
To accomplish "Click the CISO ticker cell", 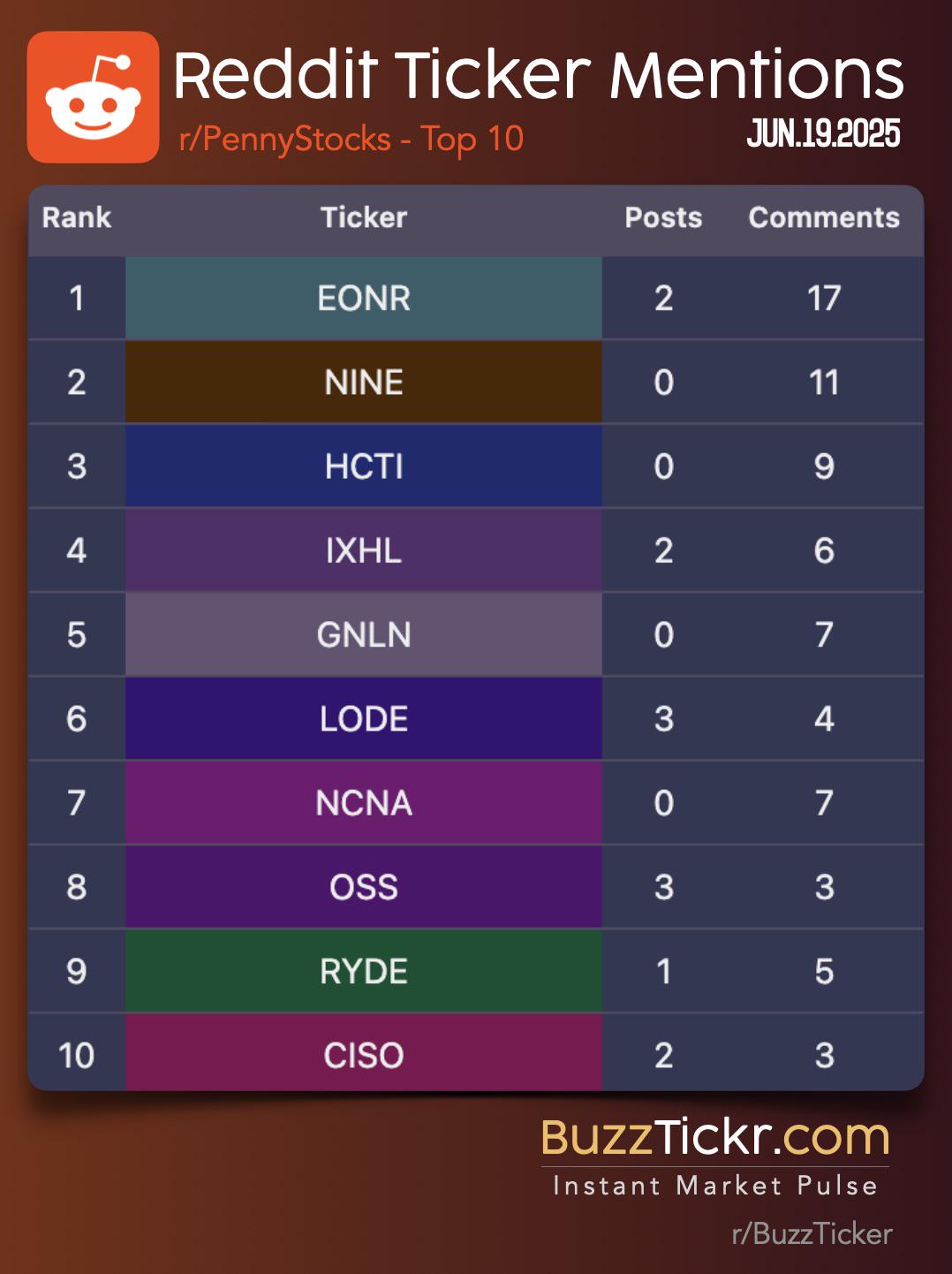I will 364,1055.
